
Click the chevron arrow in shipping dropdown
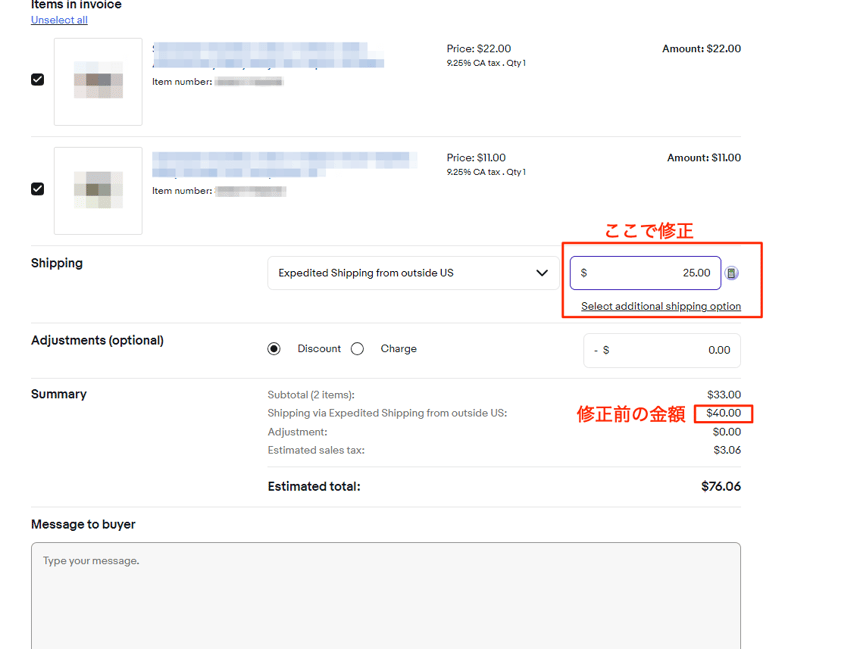tap(542, 273)
